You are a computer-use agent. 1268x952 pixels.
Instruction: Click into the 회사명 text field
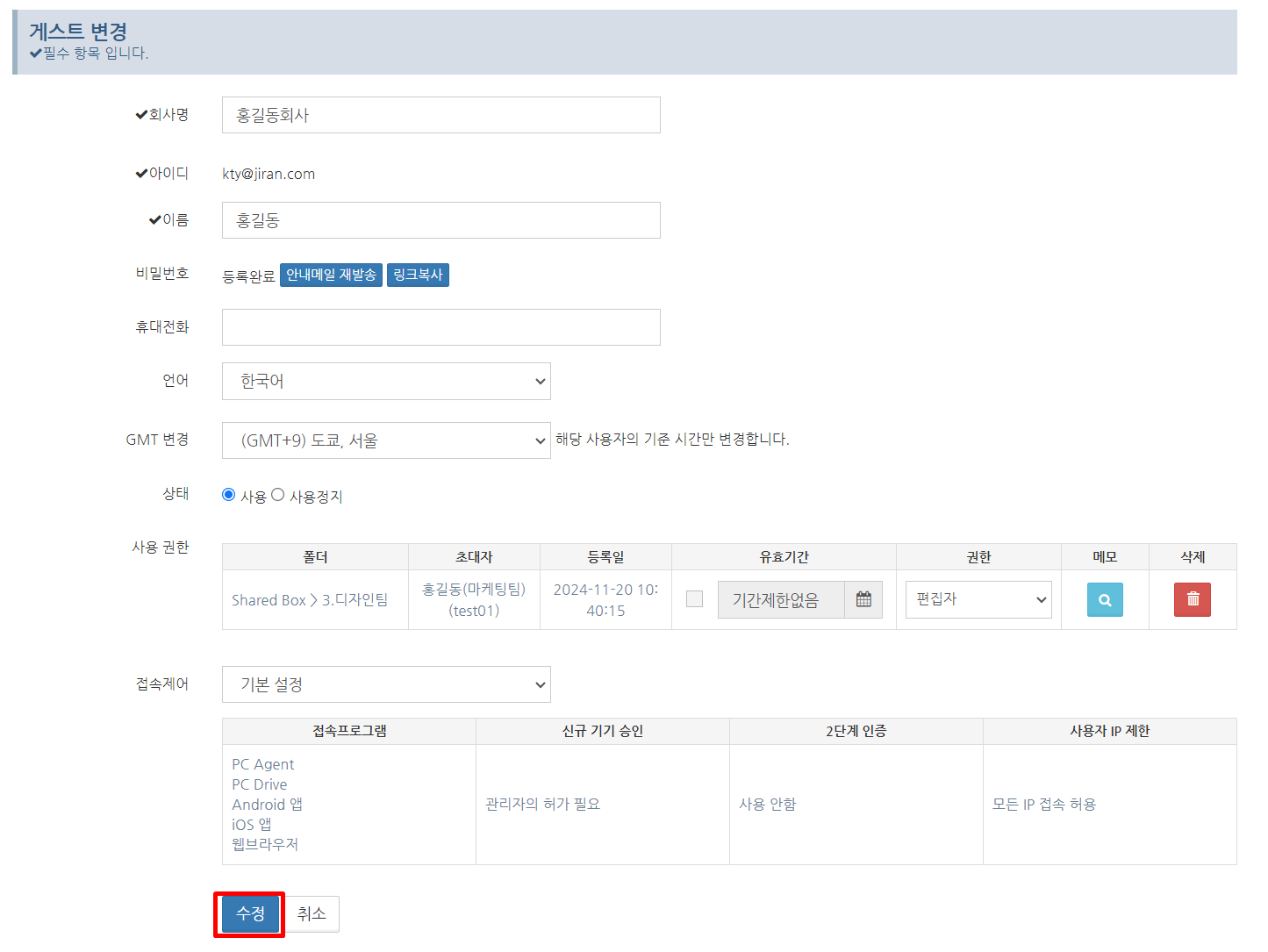pos(441,115)
